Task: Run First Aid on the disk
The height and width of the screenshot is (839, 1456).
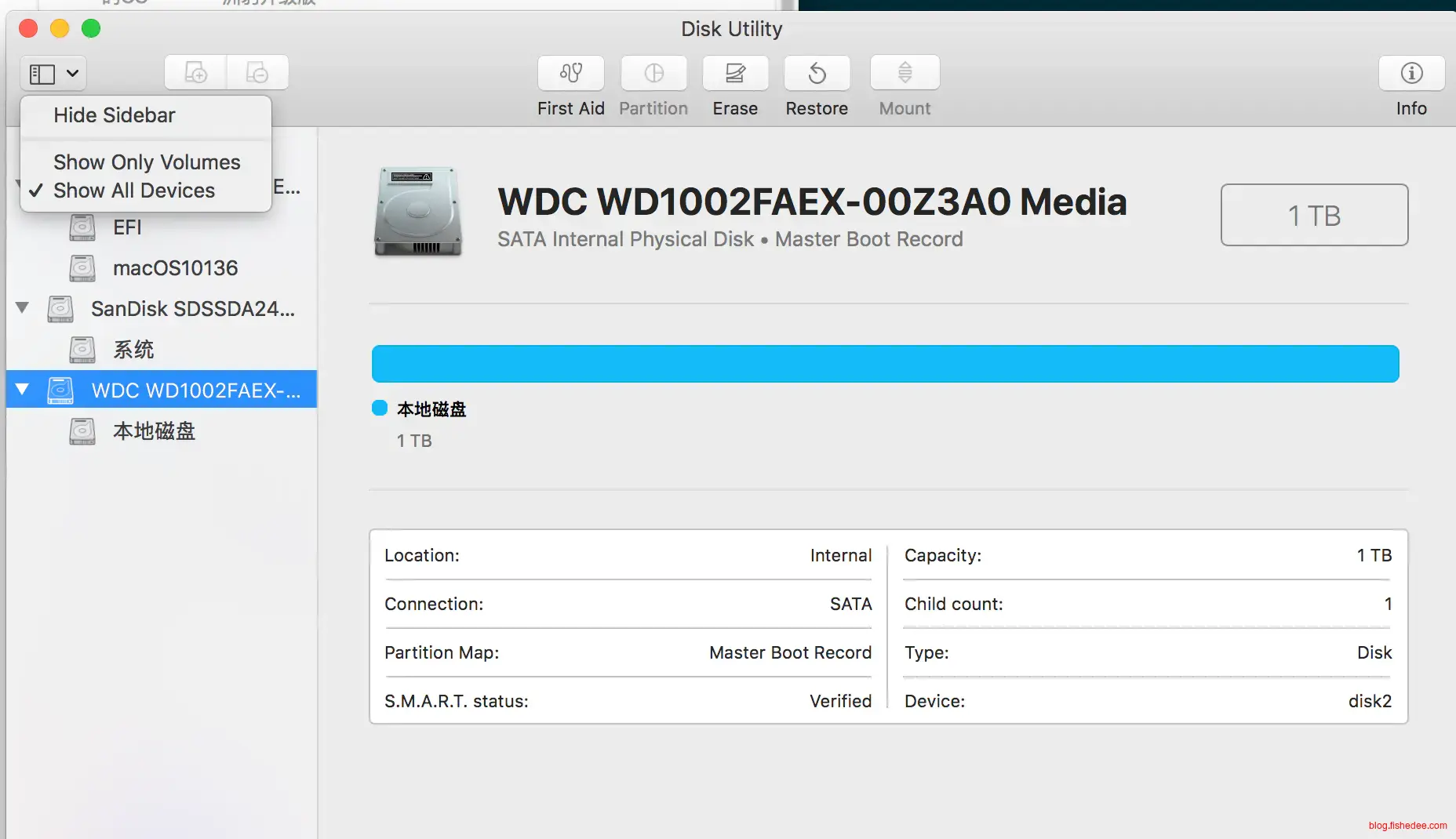Action: [570, 74]
